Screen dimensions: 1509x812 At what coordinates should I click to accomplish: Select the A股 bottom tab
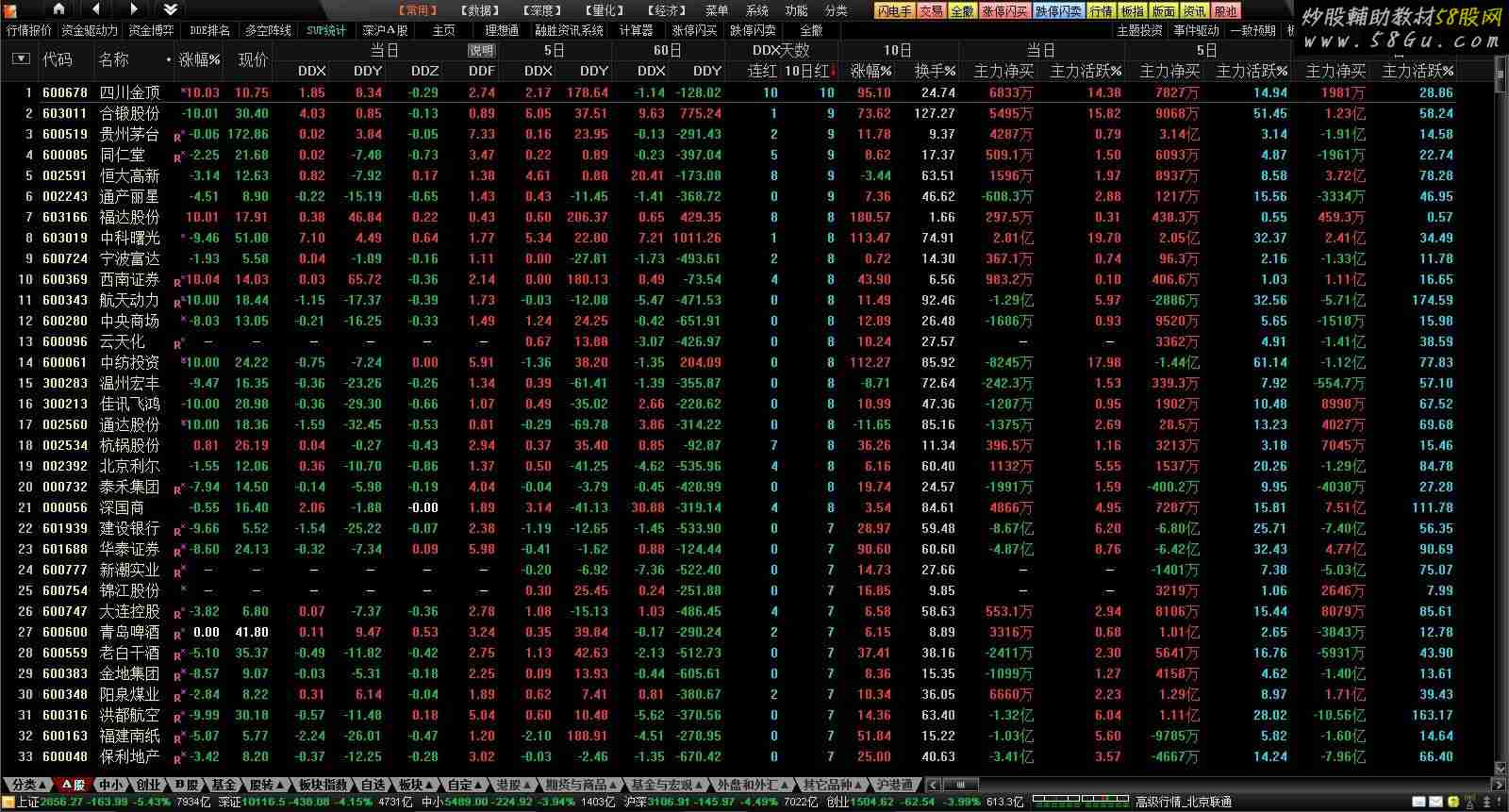click(x=73, y=785)
